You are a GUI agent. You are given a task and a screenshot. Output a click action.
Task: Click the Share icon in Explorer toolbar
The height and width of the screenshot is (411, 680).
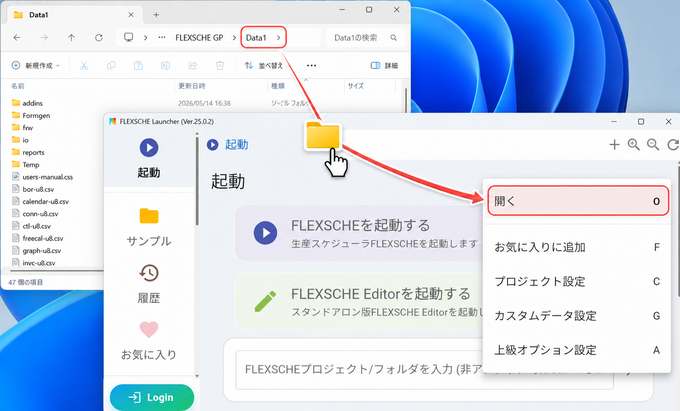(193, 65)
